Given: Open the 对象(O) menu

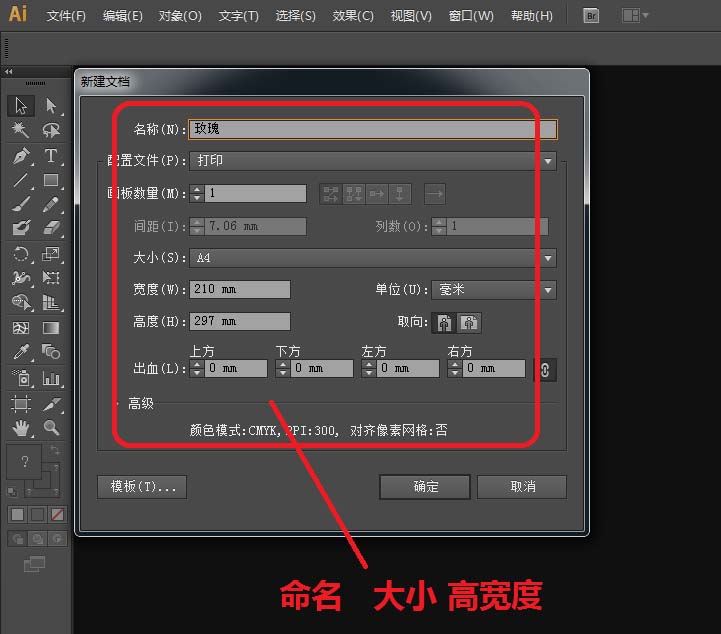Looking at the screenshot, I should coord(180,16).
